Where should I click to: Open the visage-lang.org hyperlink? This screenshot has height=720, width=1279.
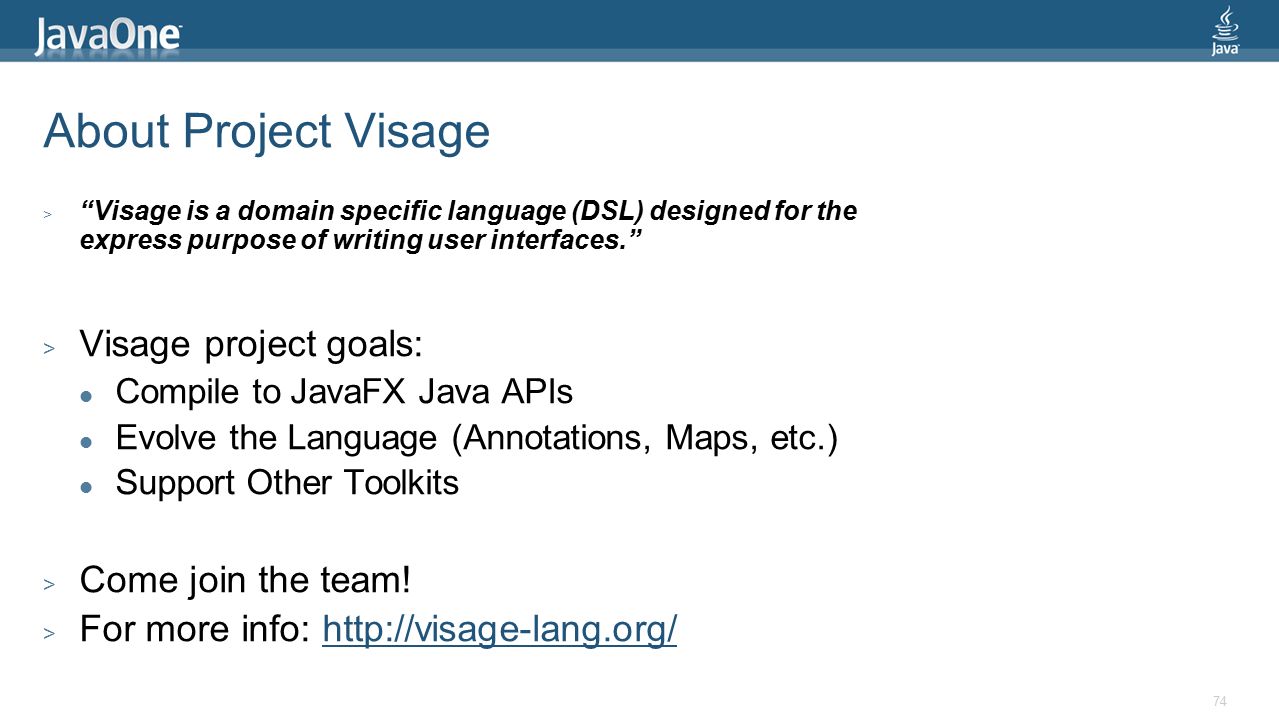coord(500,629)
